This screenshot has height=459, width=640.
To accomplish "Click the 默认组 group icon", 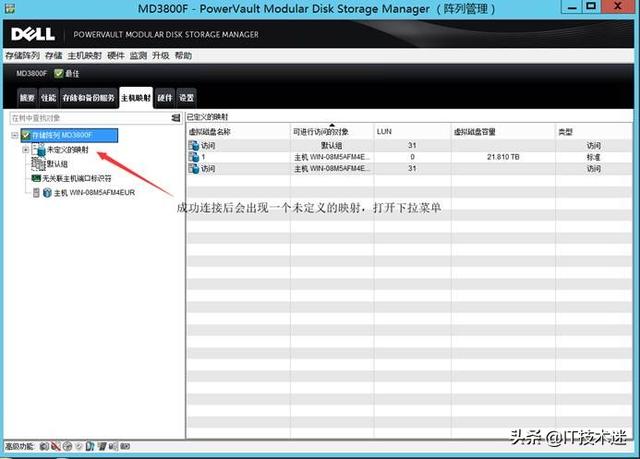I will click(x=38, y=164).
